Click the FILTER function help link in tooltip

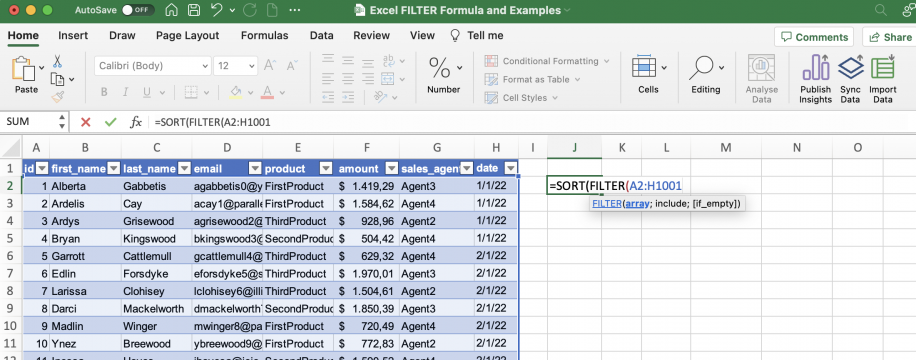pyautogui.click(x=606, y=203)
